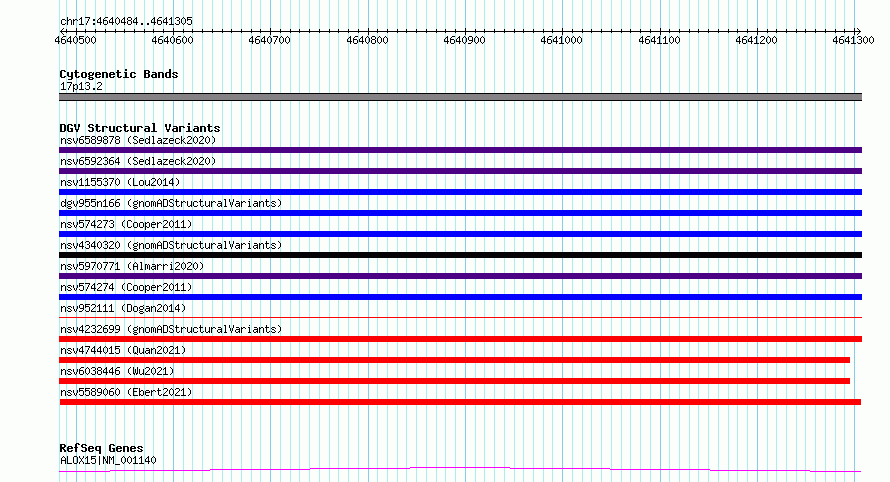The image size is (890, 482).
Task: Click the nsv4340320 (gnomADStructuralVariants) label
Action: pyautogui.click(x=171, y=245)
